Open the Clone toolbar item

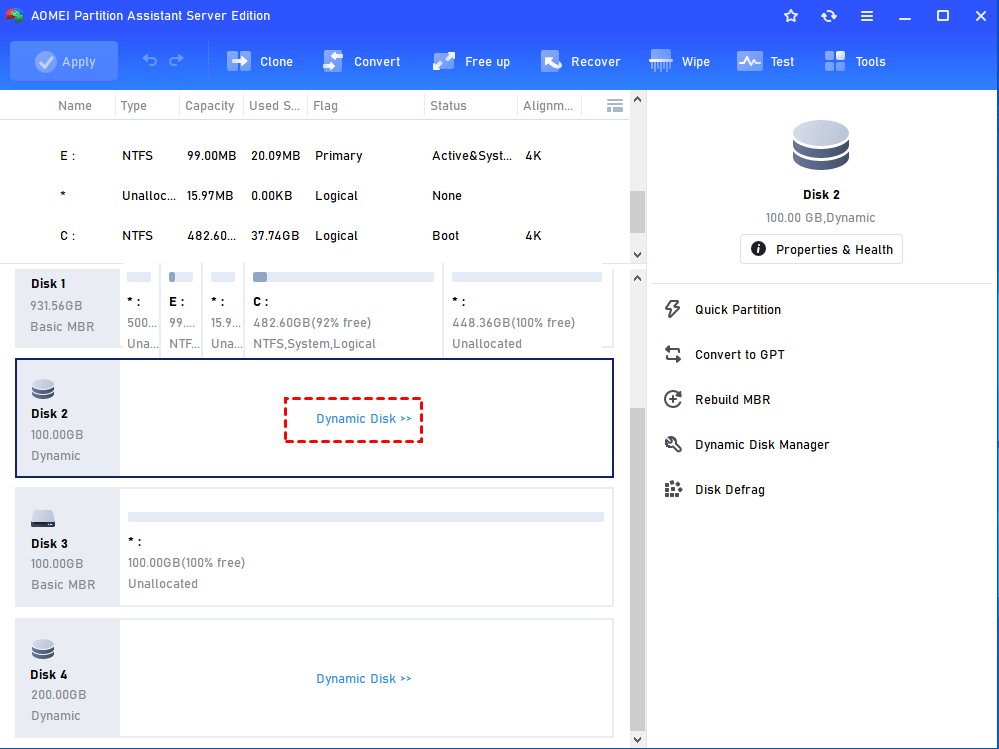pos(260,61)
